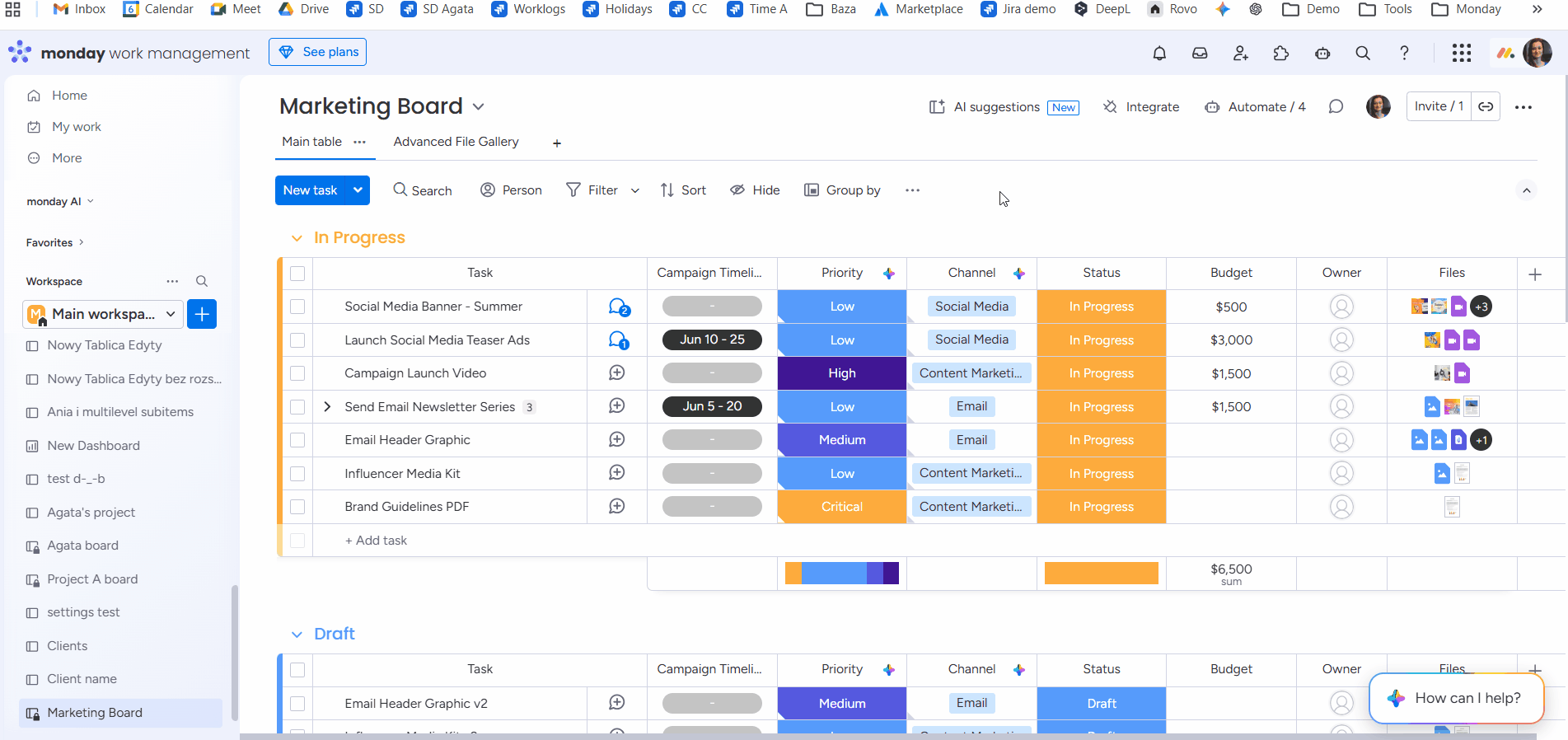Add new item with workspace plus button
The width and height of the screenshot is (1568, 740).
(202, 314)
